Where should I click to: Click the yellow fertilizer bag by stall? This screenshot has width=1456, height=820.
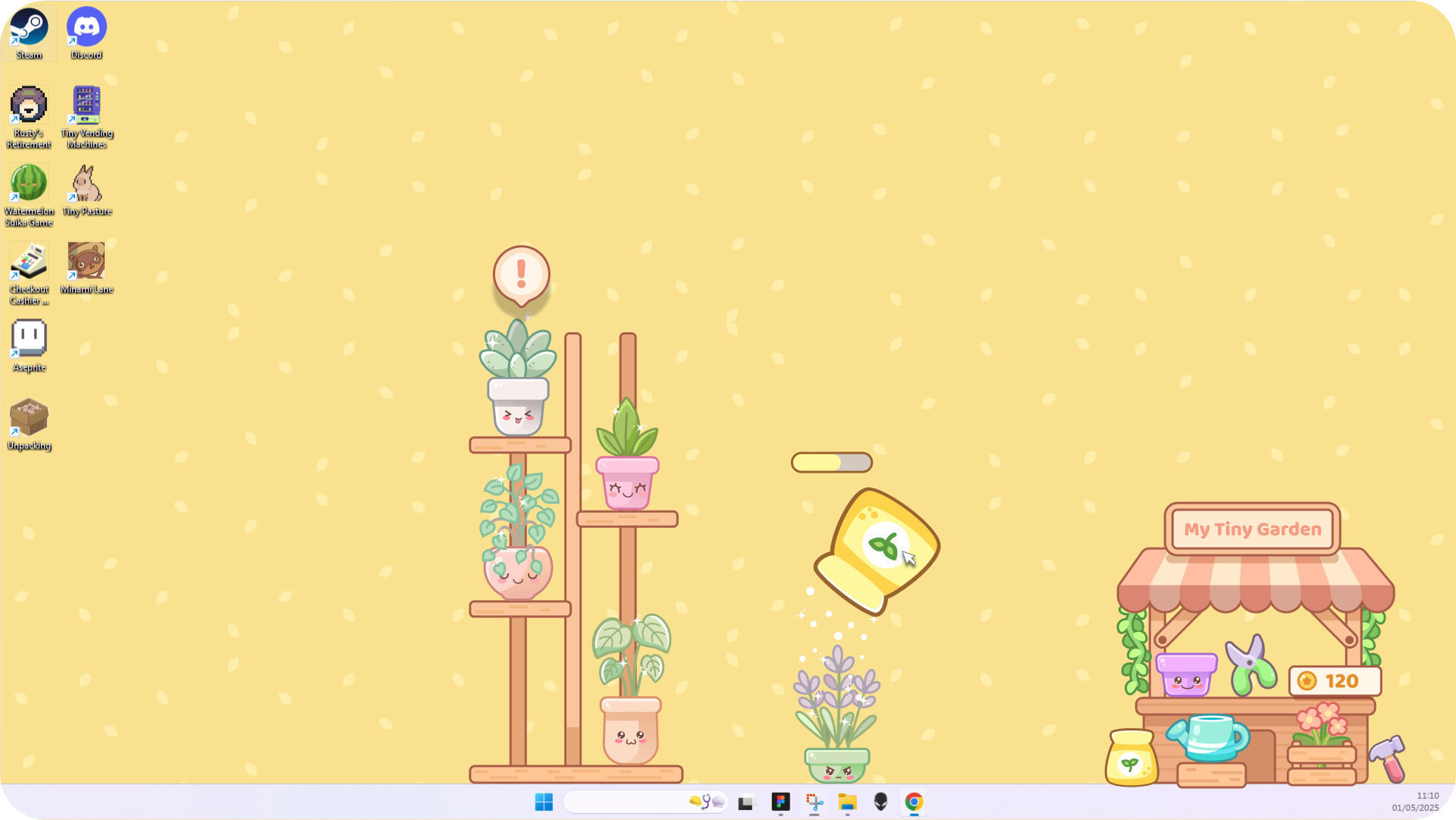click(x=1131, y=758)
